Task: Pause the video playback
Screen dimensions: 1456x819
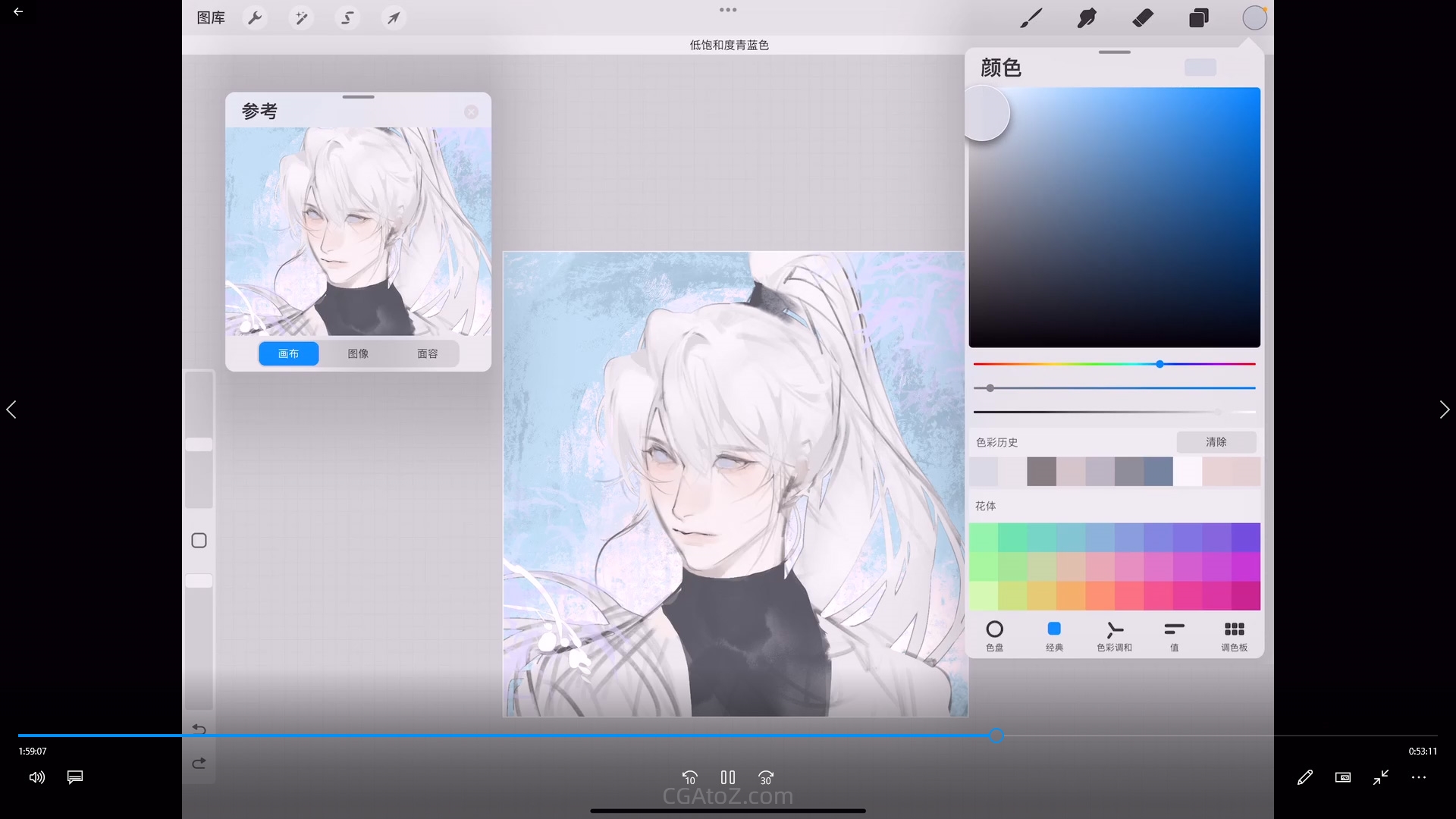Action: tap(727, 777)
